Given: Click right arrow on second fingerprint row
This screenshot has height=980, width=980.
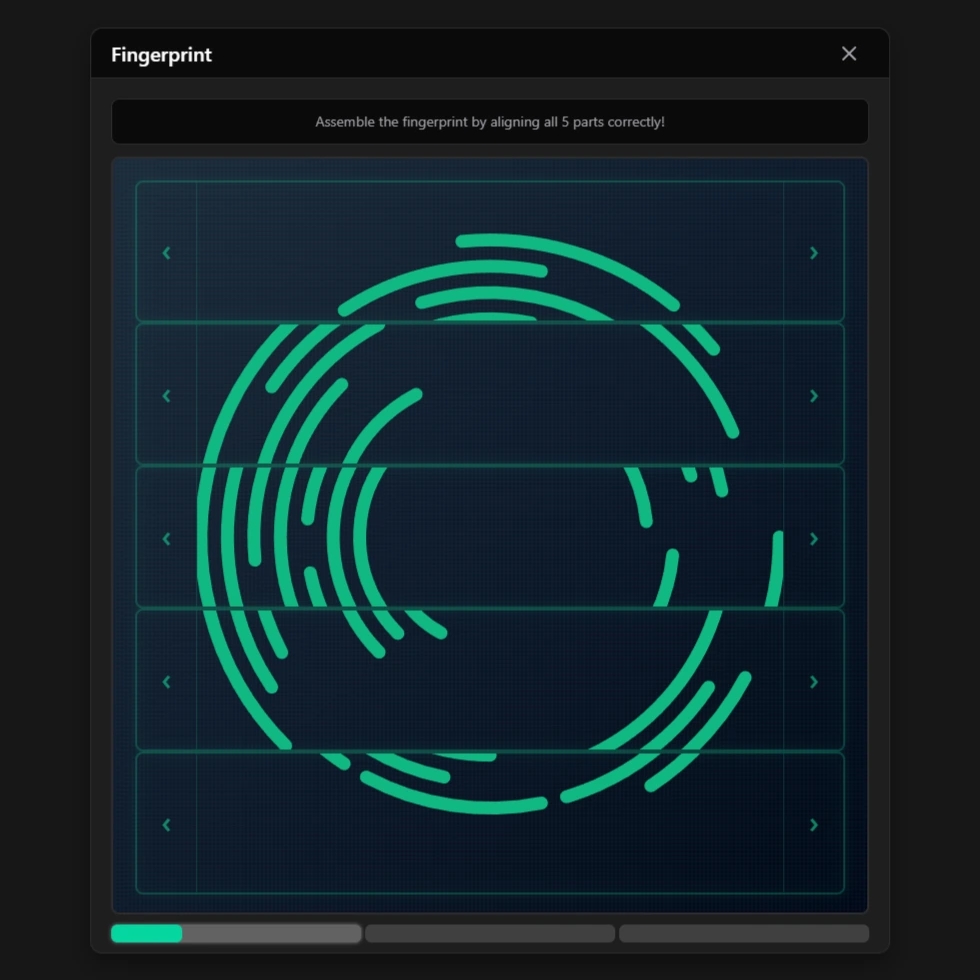Looking at the screenshot, I should (813, 396).
